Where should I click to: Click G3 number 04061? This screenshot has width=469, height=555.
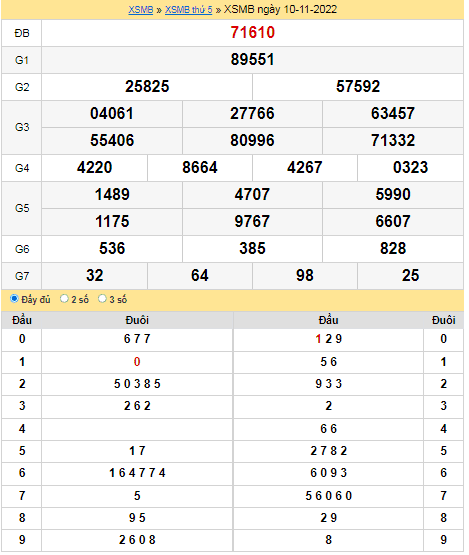click(112, 114)
